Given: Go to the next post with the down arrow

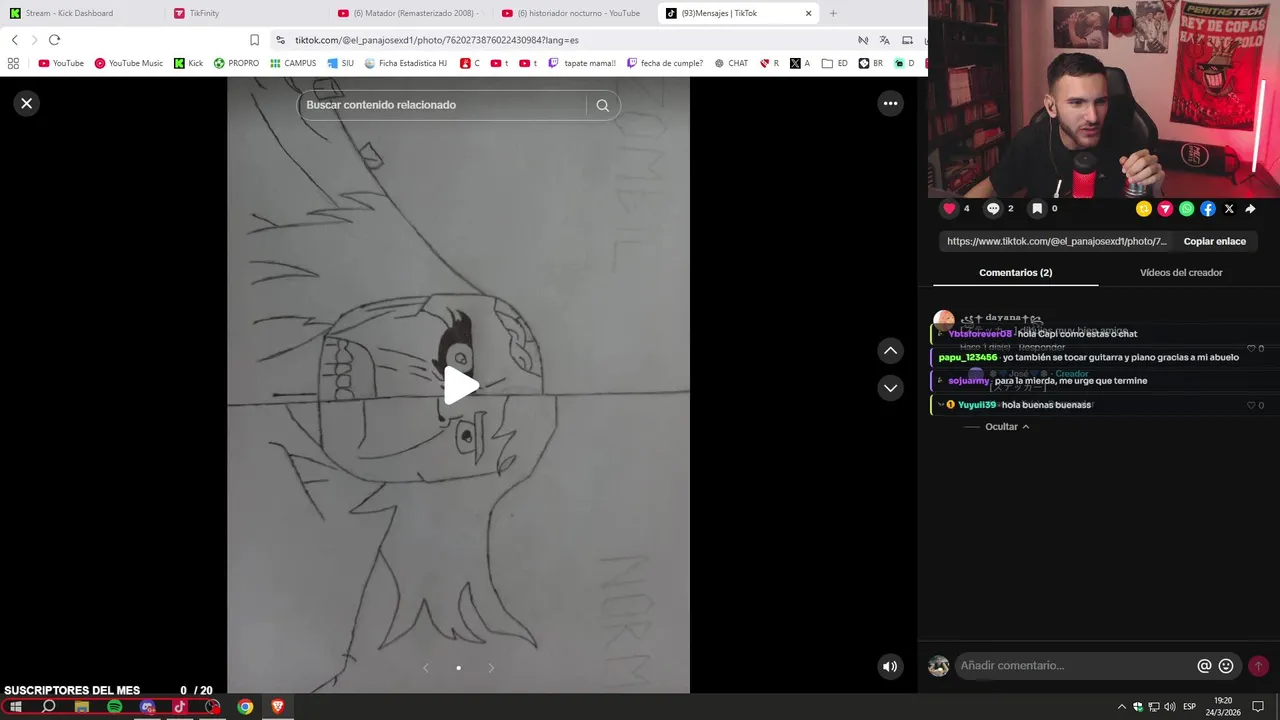Looking at the screenshot, I should [x=890, y=388].
